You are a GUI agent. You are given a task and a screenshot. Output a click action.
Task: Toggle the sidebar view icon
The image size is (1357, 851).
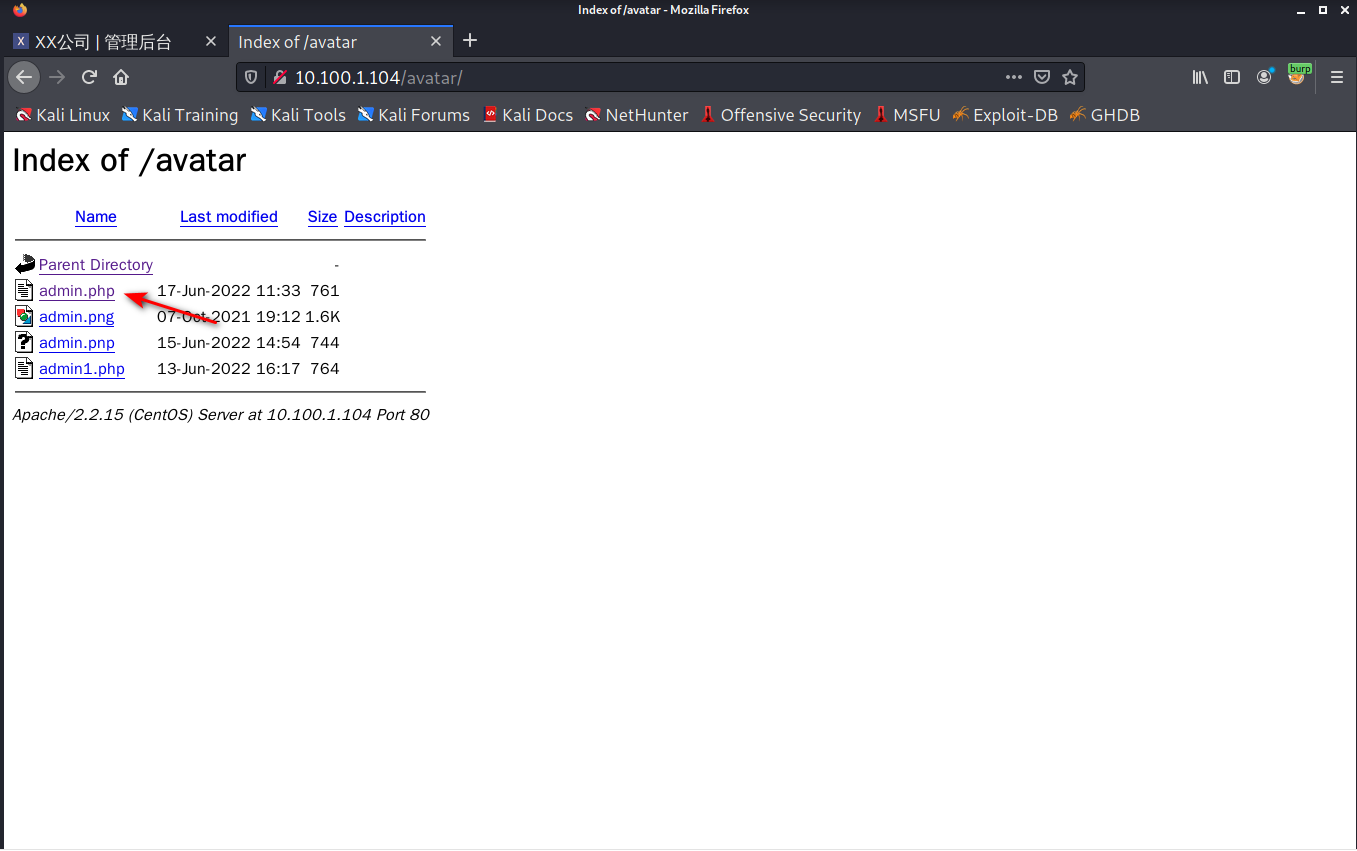[1232, 77]
